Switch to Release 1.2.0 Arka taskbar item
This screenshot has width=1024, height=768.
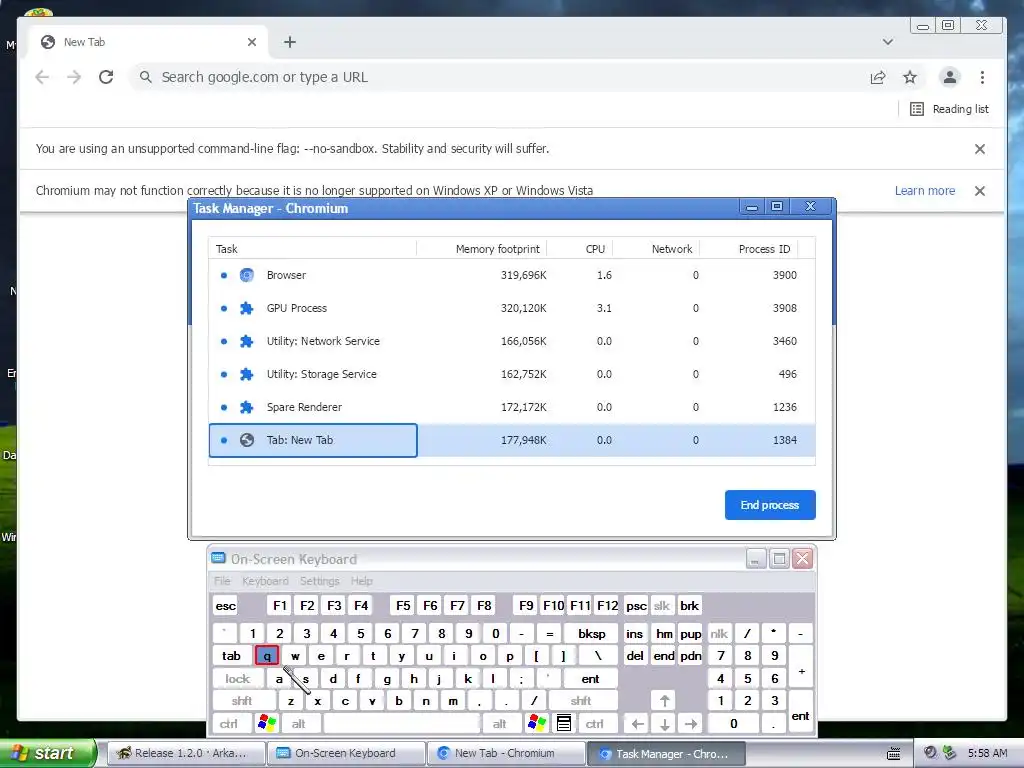coord(185,753)
